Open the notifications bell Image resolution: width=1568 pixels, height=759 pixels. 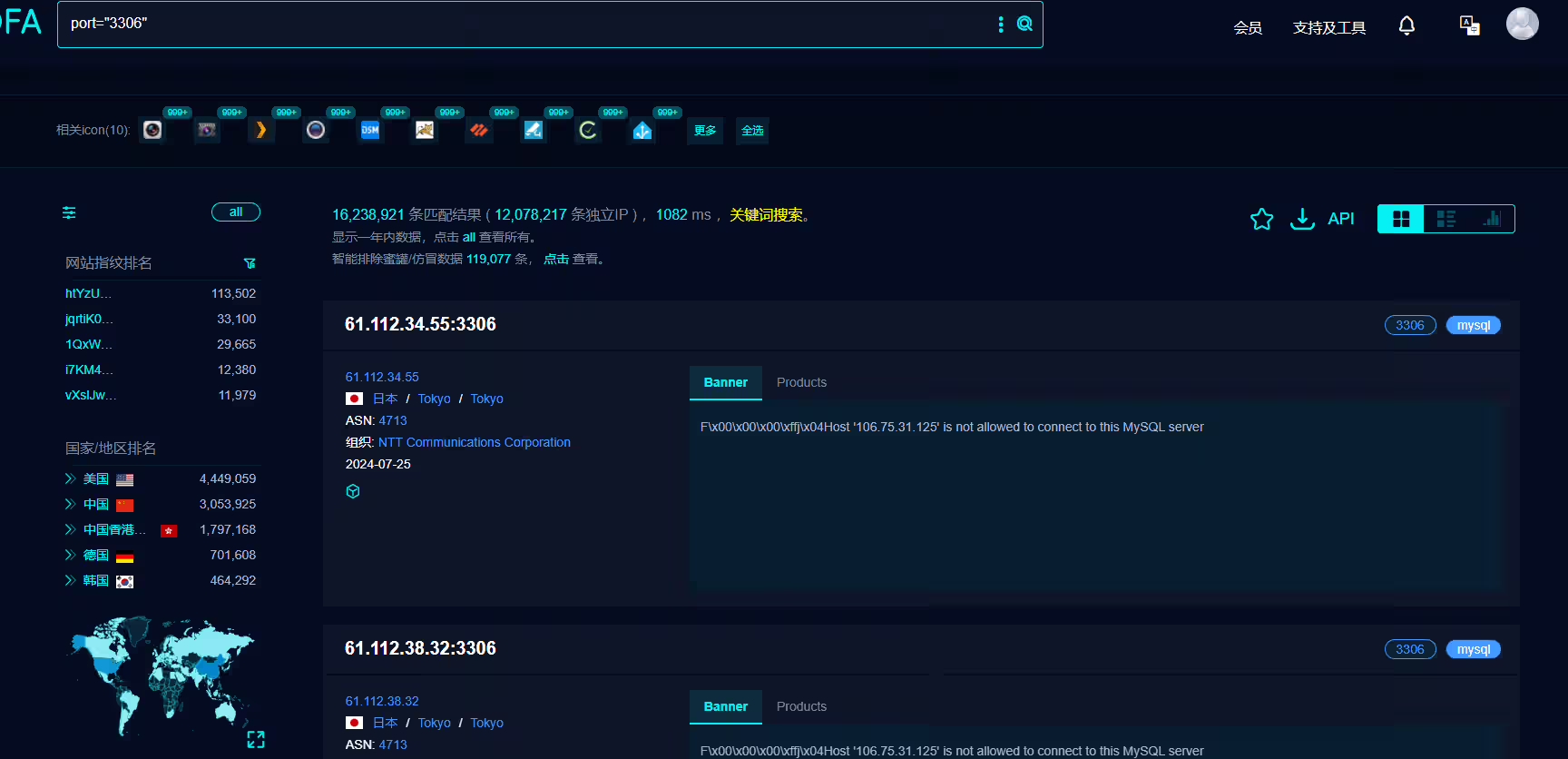(x=1406, y=26)
